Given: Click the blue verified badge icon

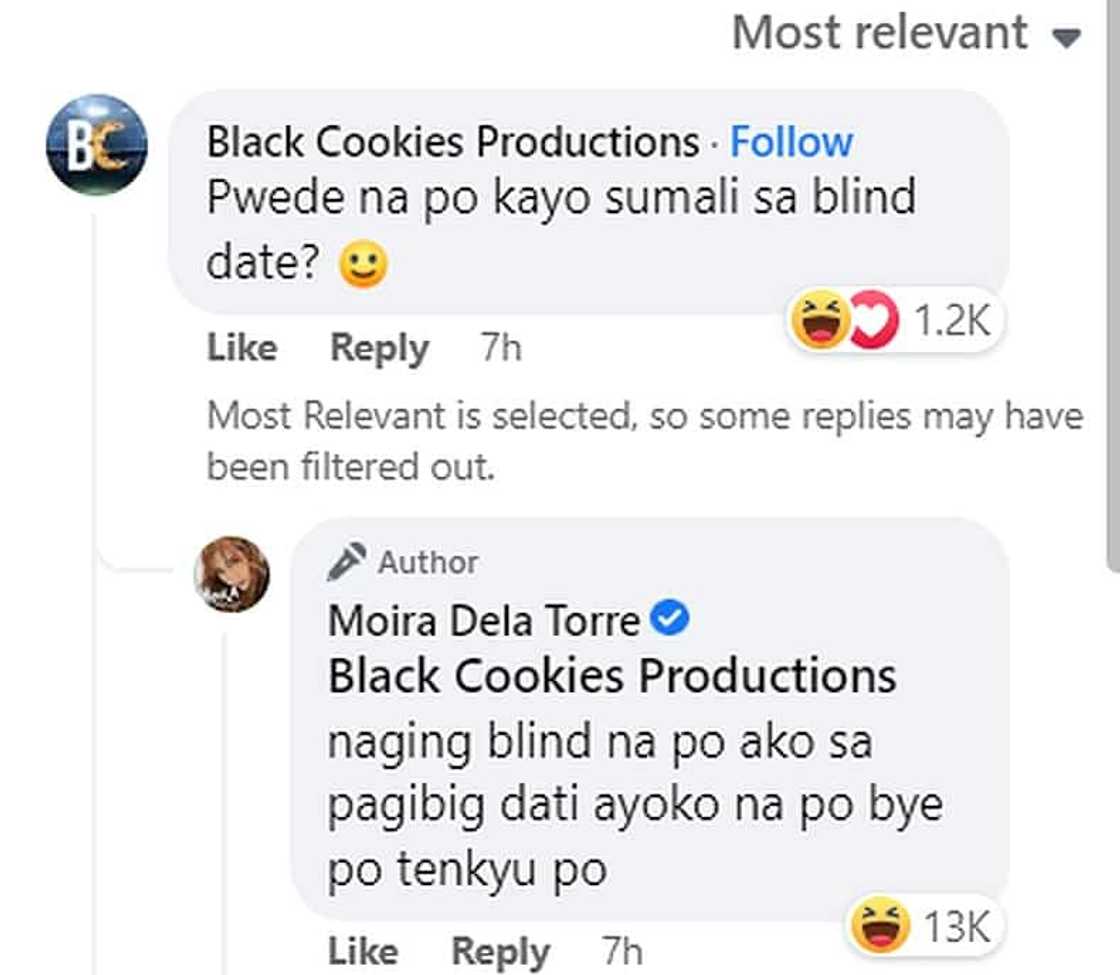Looking at the screenshot, I should (670, 621).
